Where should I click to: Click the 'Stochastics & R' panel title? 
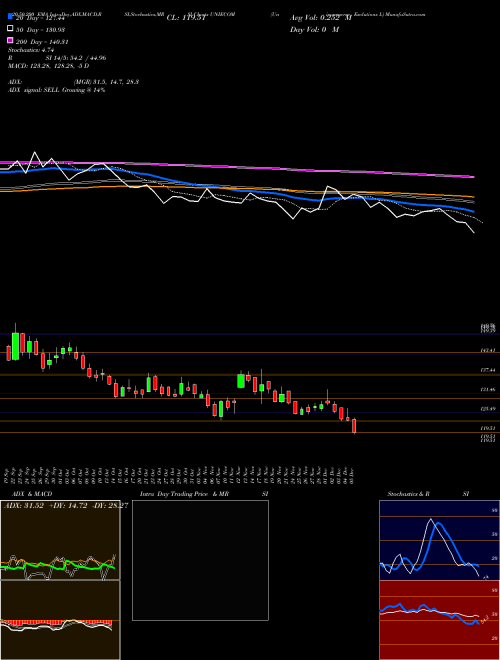[x=408, y=494]
